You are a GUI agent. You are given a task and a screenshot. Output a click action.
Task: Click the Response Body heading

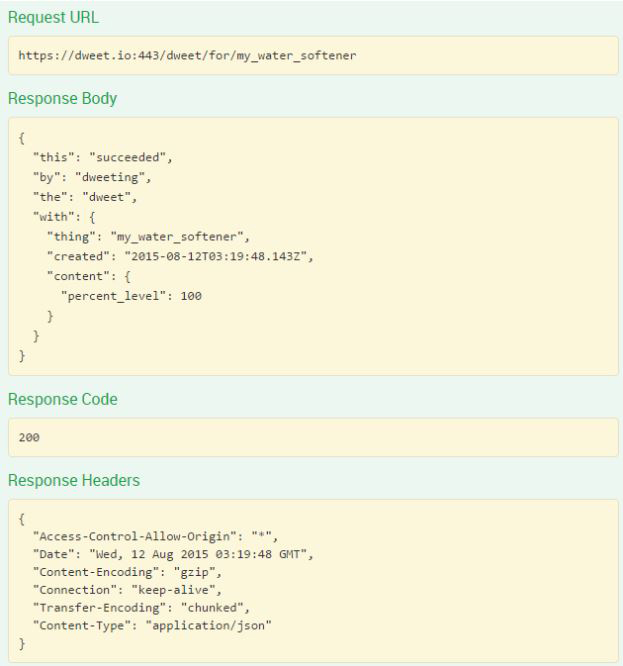tap(62, 99)
